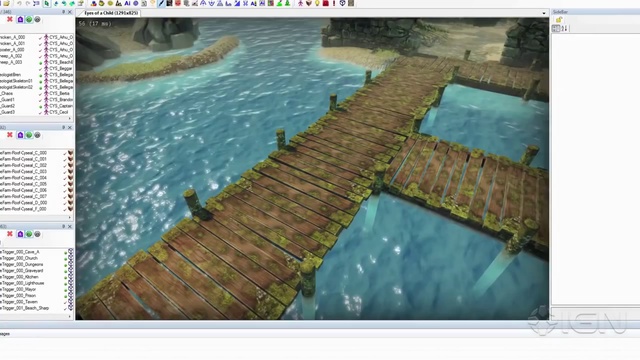Click green circle icon in Farm-Roof list panel

tap(29, 135)
